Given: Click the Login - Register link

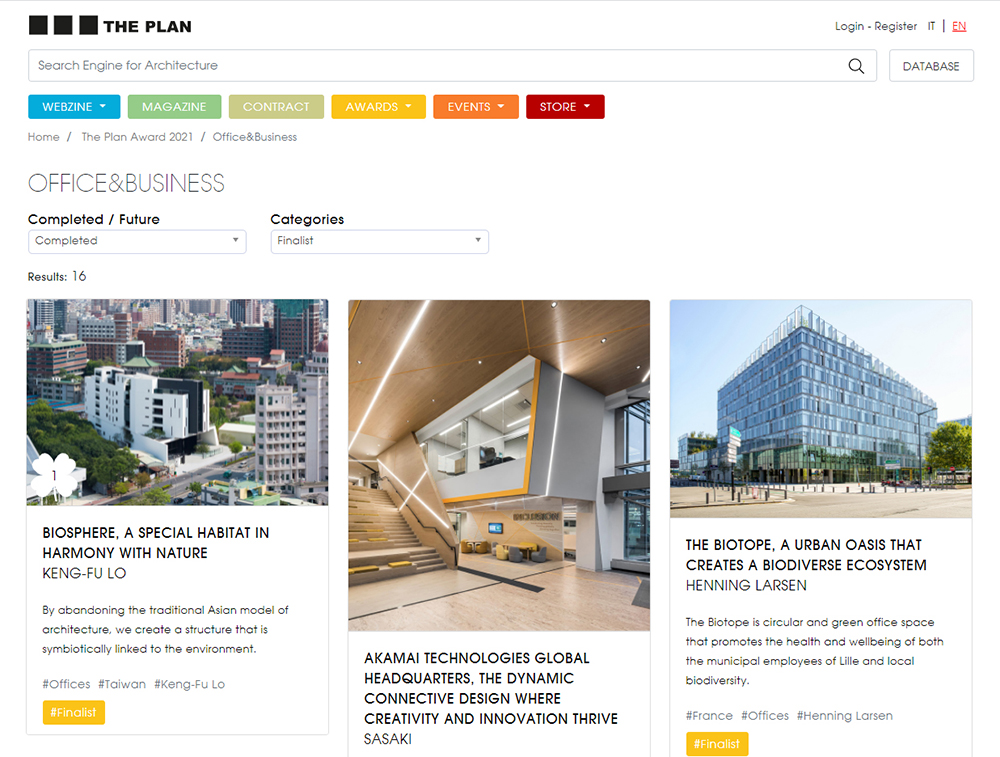Looking at the screenshot, I should pyautogui.click(x=876, y=26).
